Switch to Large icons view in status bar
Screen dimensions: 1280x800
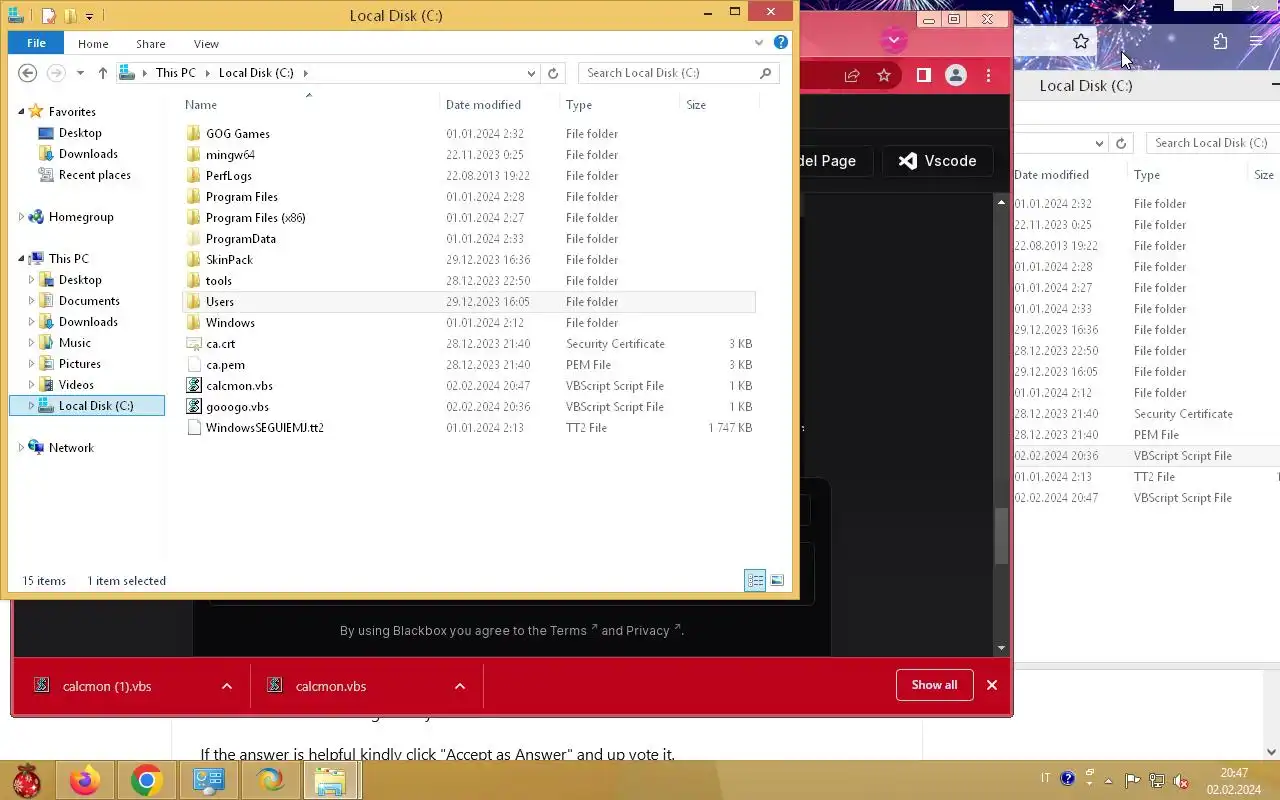coord(777,581)
